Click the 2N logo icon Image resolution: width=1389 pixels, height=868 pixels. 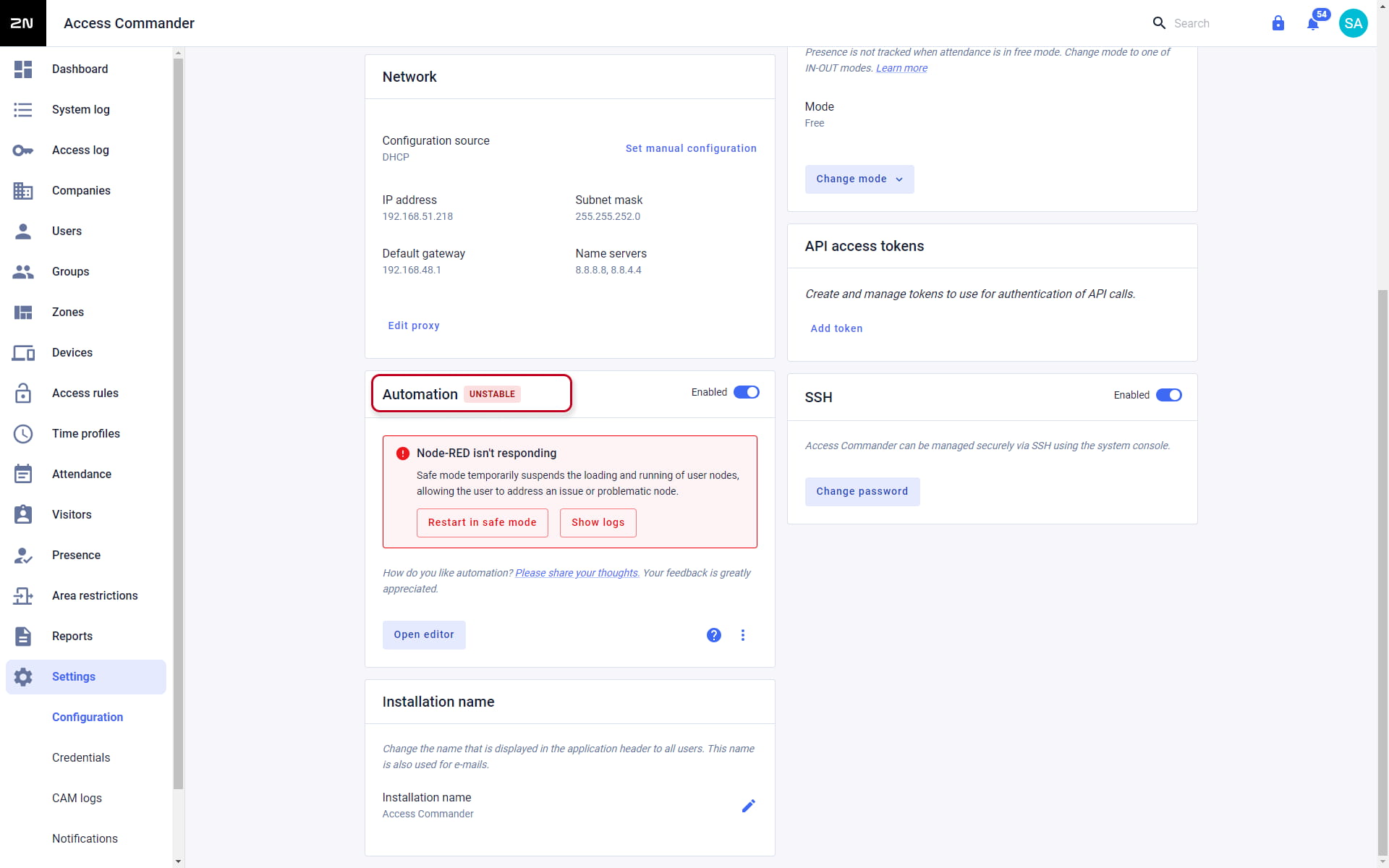(22, 23)
